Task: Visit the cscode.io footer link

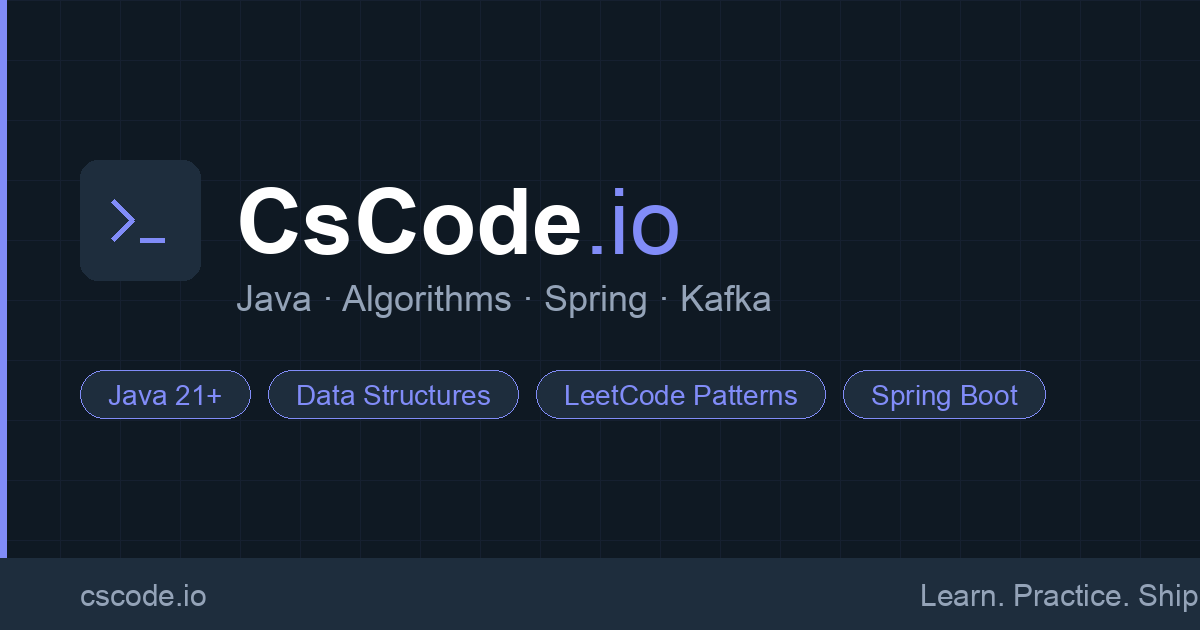Action: pyautogui.click(x=143, y=596)
